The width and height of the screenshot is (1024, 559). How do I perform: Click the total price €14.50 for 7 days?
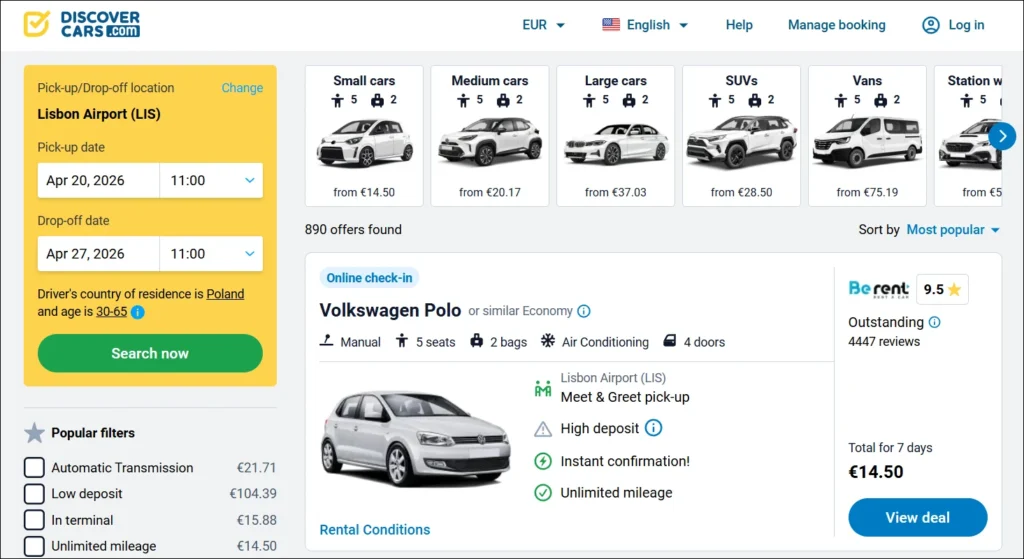pos(876,471)
